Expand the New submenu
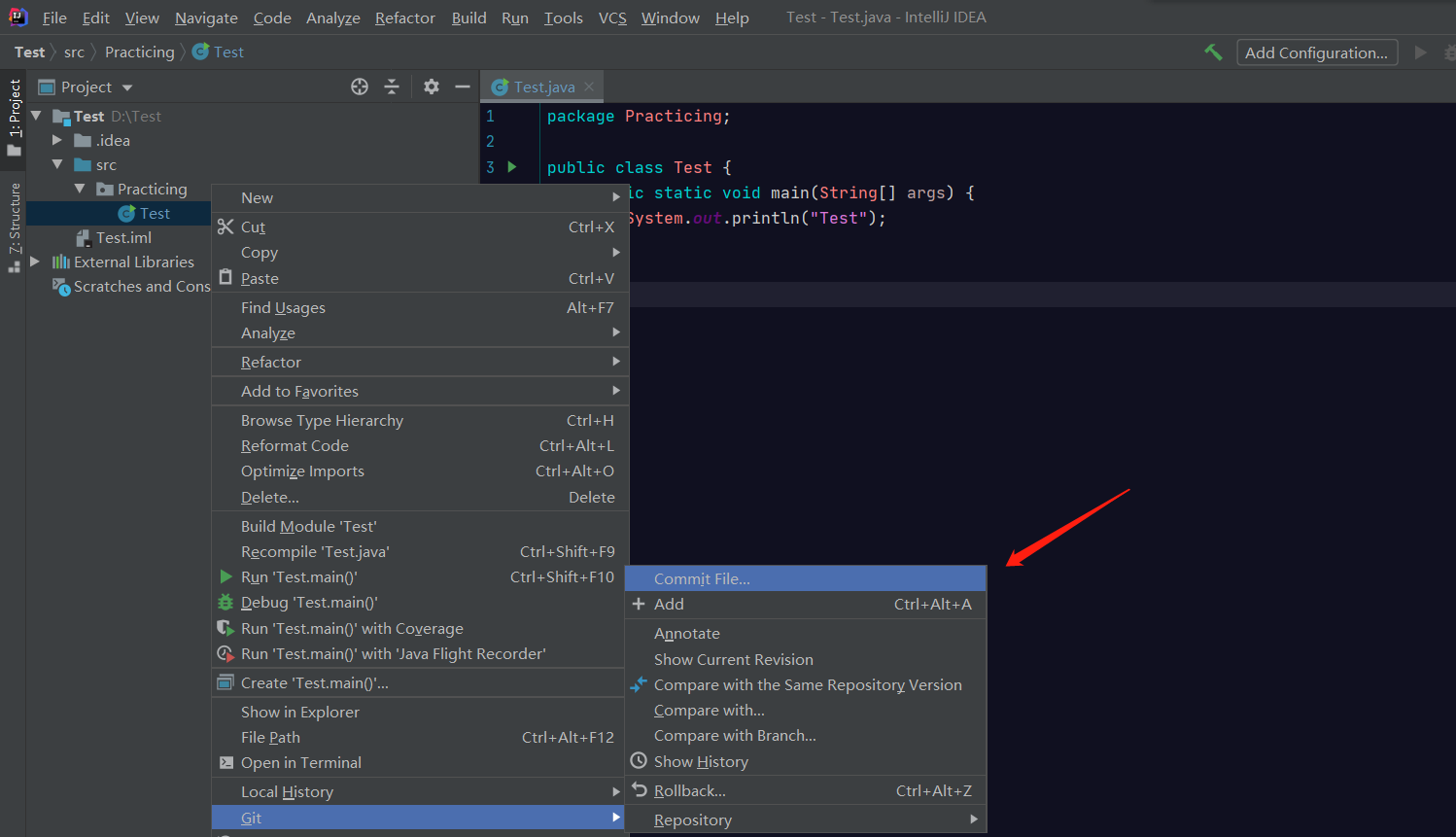This screenshot has height=837, width=1456. tap(420, 197)
